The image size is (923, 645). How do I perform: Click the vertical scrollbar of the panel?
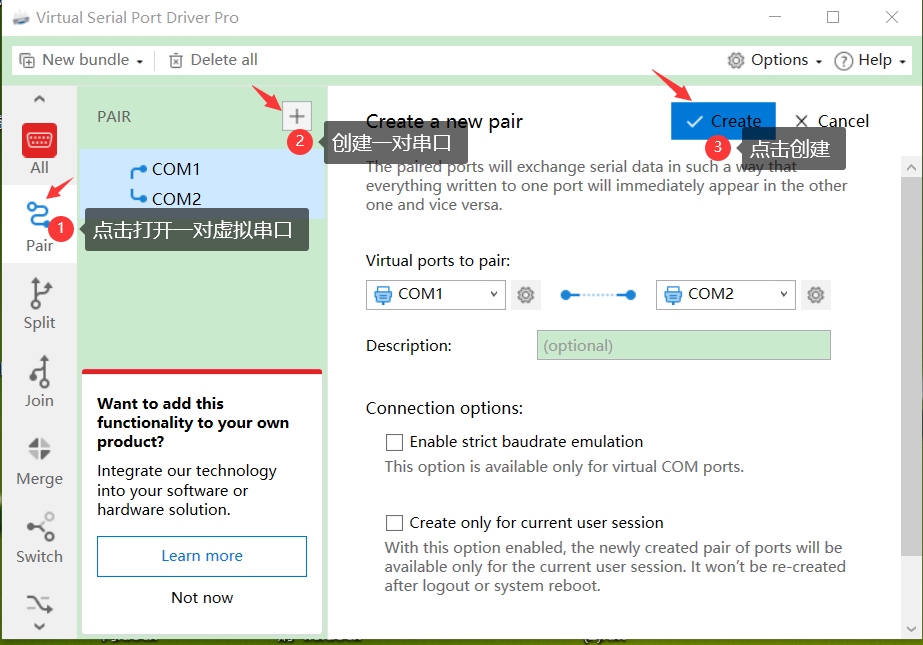click(911, 365)
